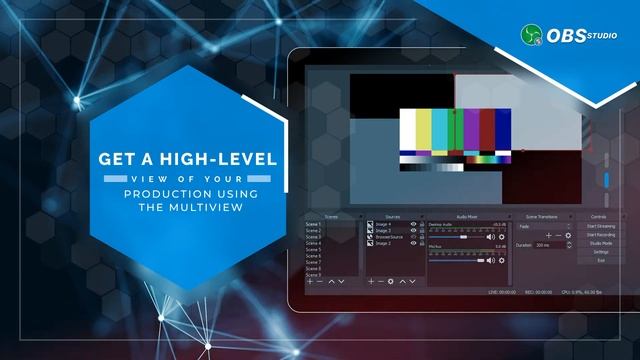Click the Duration spinner arrows
The image size is (640, 360).
tap(569, 245)
